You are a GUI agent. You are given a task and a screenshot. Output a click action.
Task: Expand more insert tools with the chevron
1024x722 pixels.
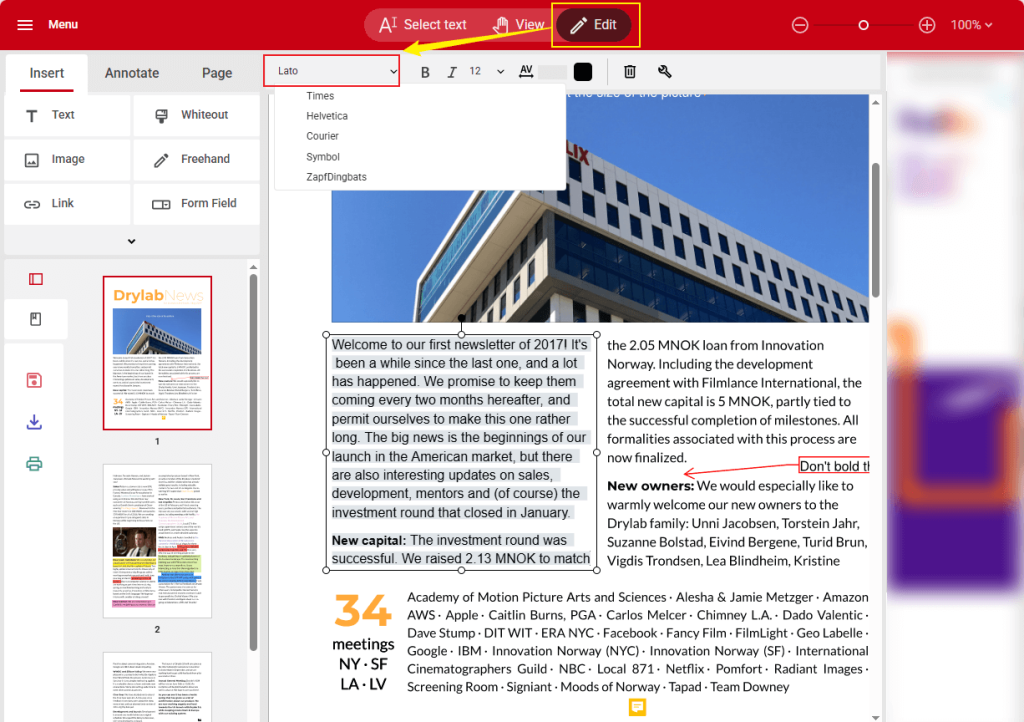tap(130, 240)
